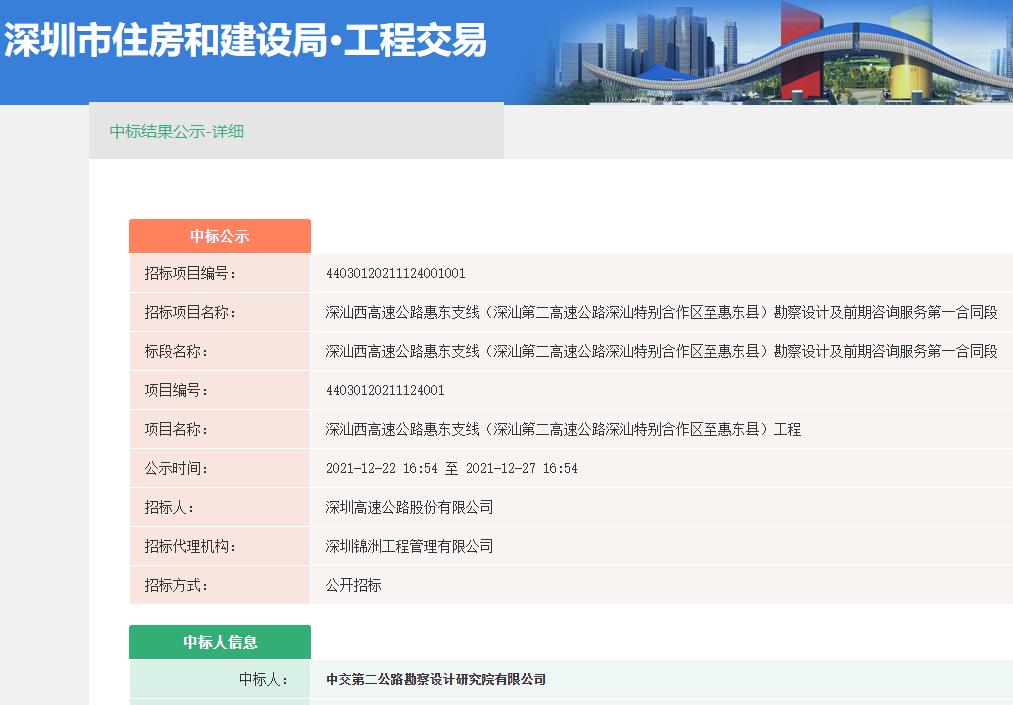The image size is (1013, 705).
Task: Click the 招标项目名称 value text
Action: point(661,312)
